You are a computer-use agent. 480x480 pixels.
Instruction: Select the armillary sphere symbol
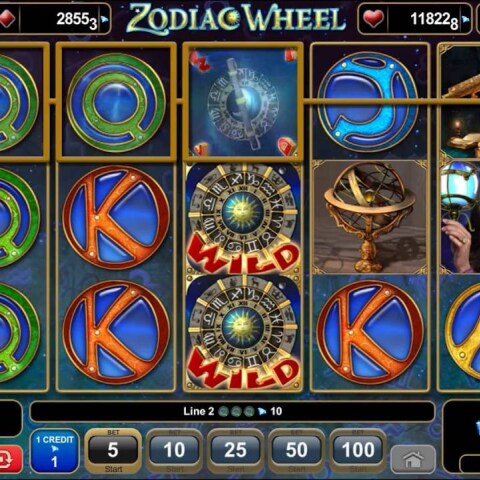pyautogui.click(x=370, y=217)
